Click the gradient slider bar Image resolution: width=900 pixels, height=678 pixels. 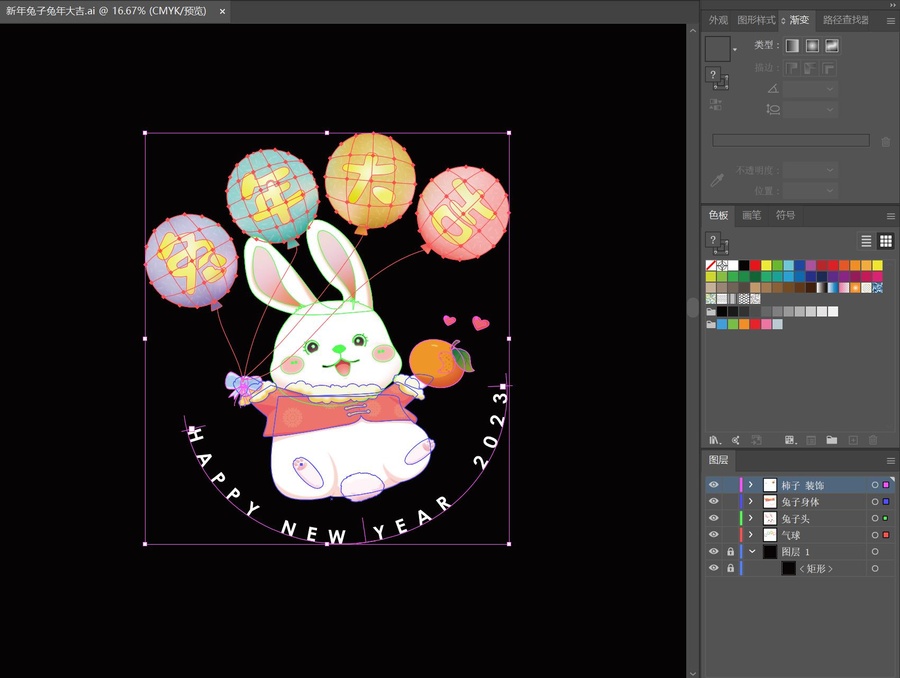[791, 141]
